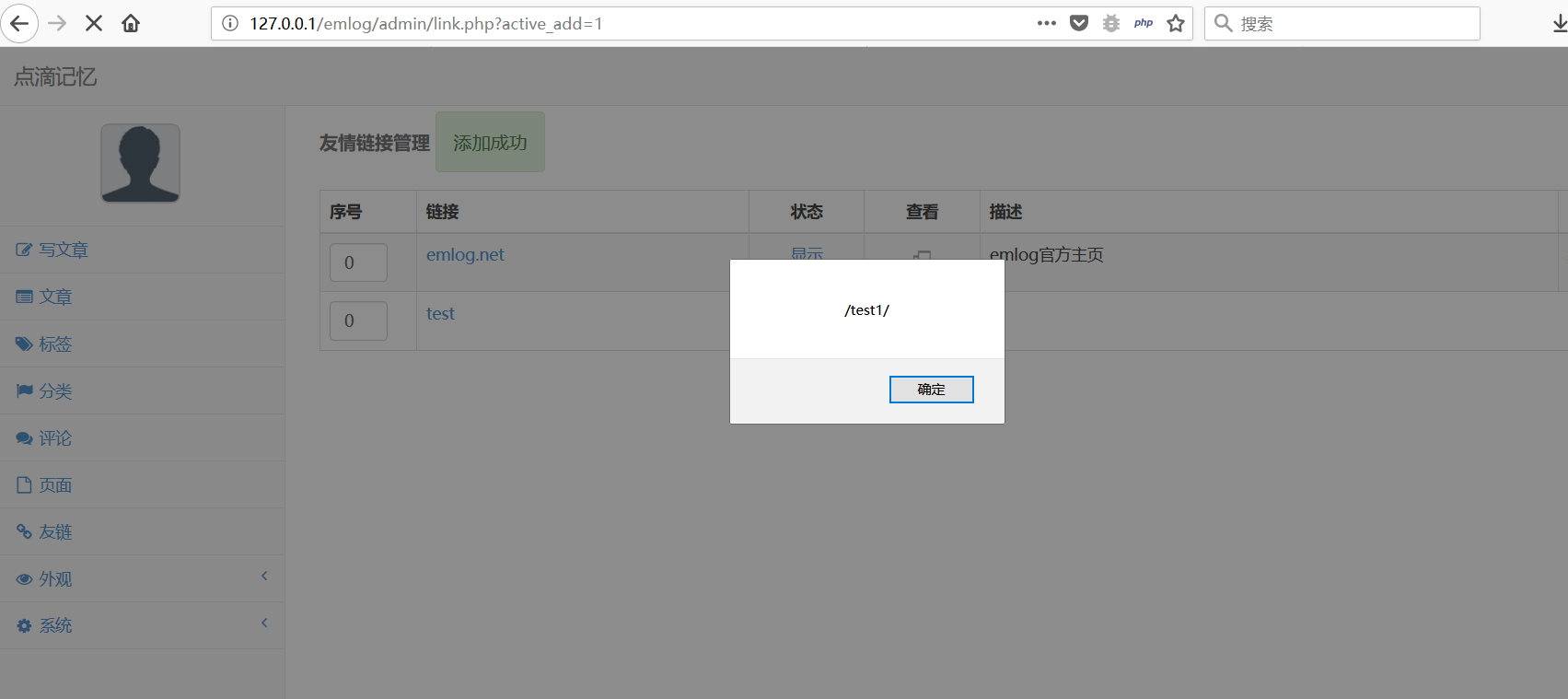Expand the 外观 submenu chevron
The image size is (1568, 699).
click(264, 576)
